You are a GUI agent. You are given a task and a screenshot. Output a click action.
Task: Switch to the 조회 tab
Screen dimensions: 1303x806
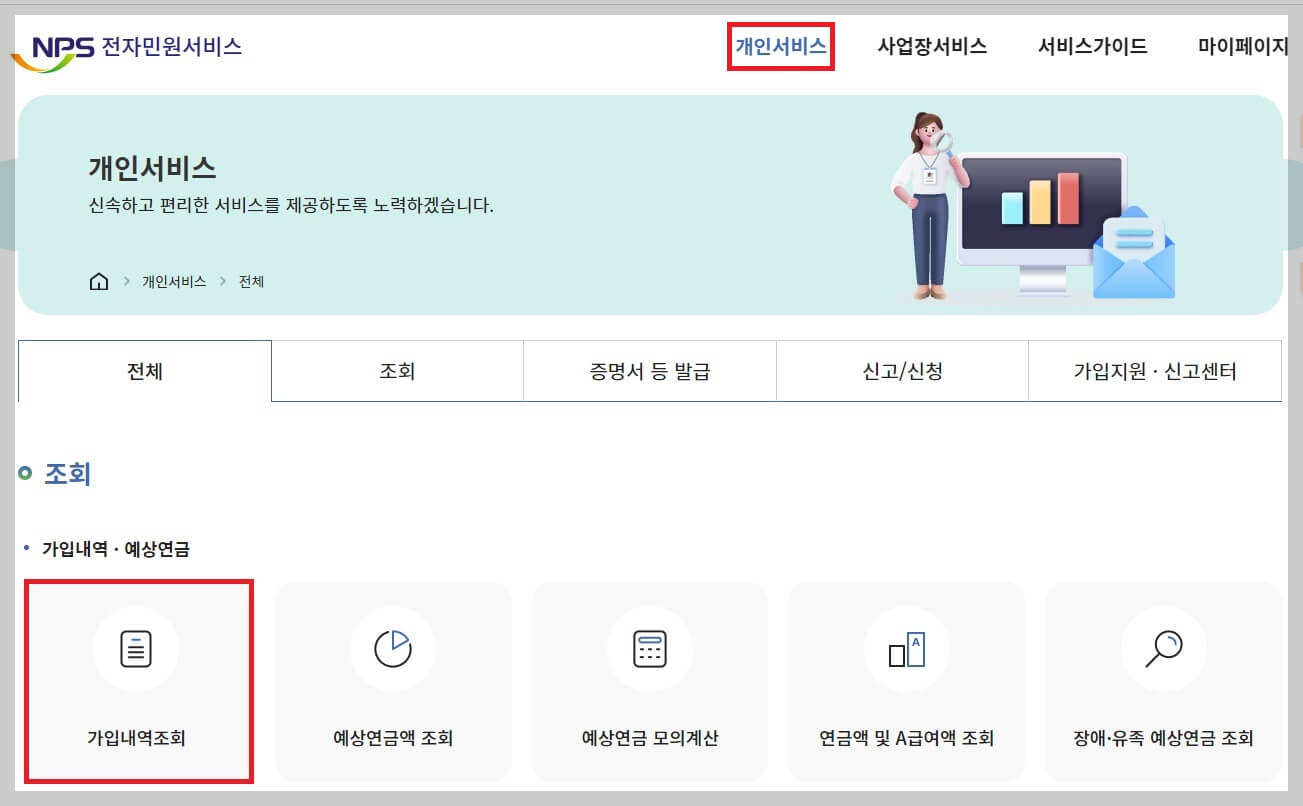pos(397,370)
